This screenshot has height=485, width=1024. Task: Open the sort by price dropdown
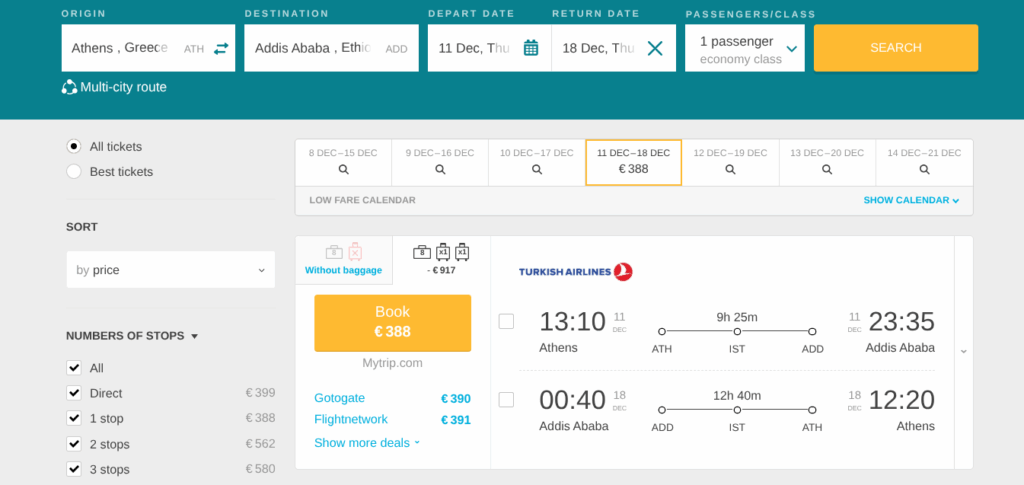point(170,270)
